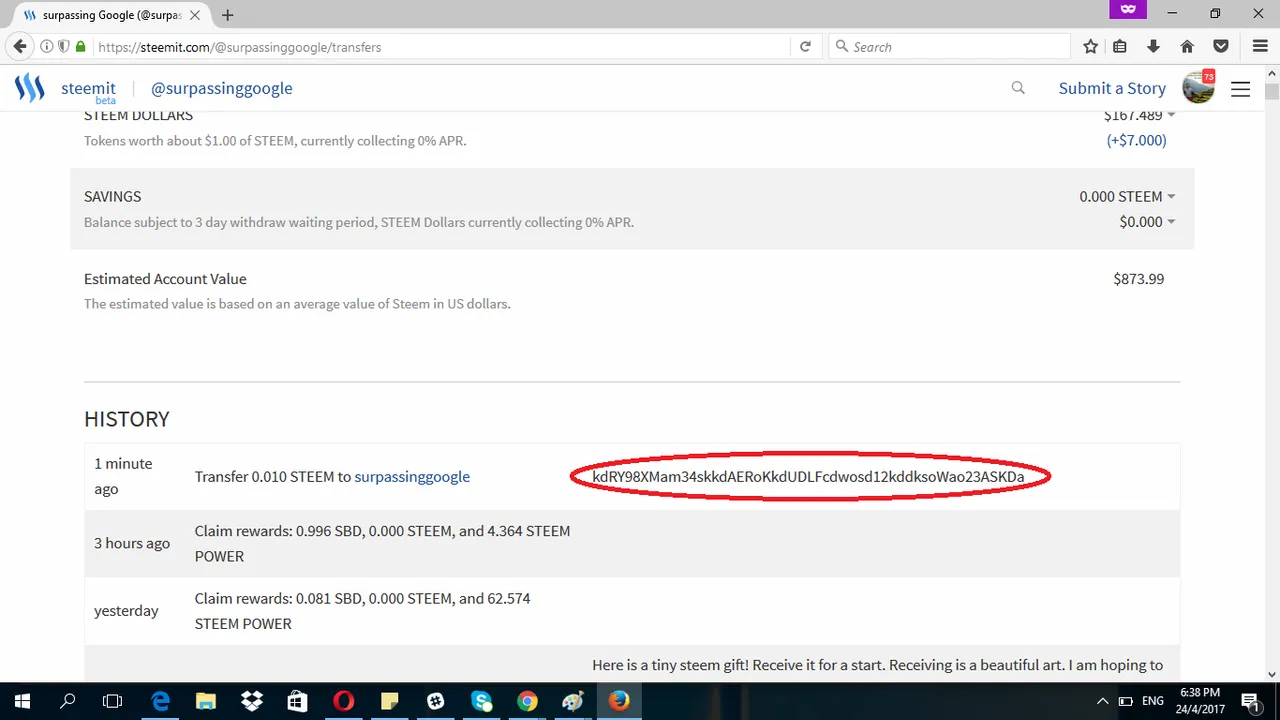Click the page scrollbar up arrow
1280x720 pixels.
[1271, 73]
